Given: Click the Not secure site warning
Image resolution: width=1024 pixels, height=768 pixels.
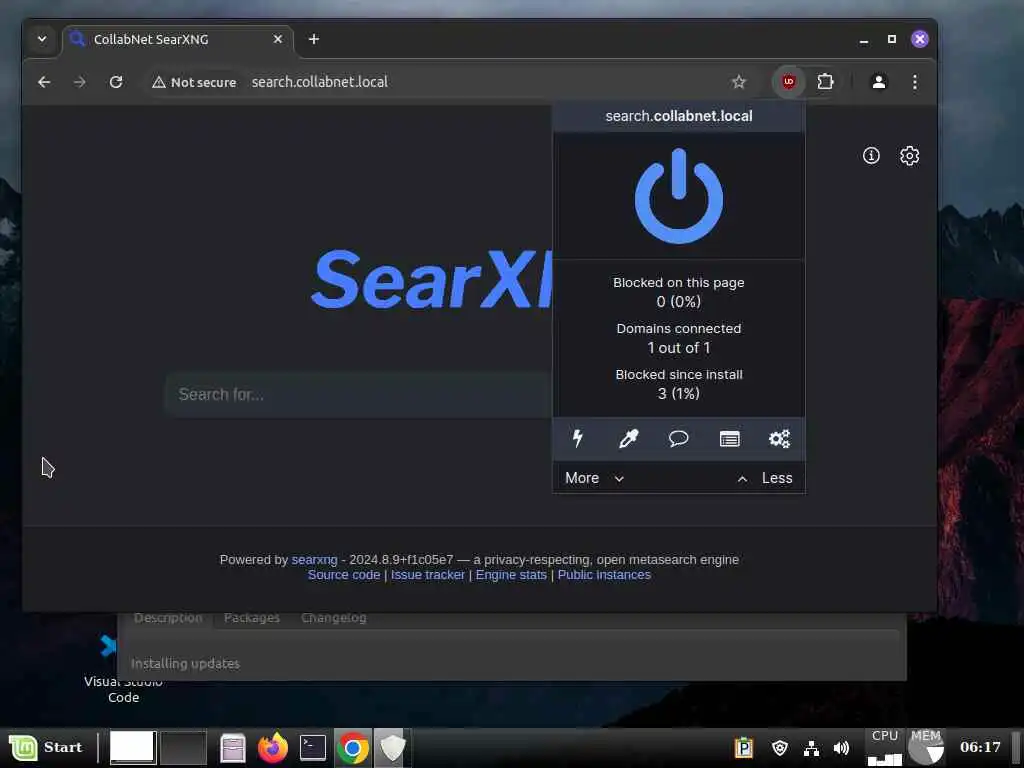Looking at the screenshot, I should click(x=194, y=82).
